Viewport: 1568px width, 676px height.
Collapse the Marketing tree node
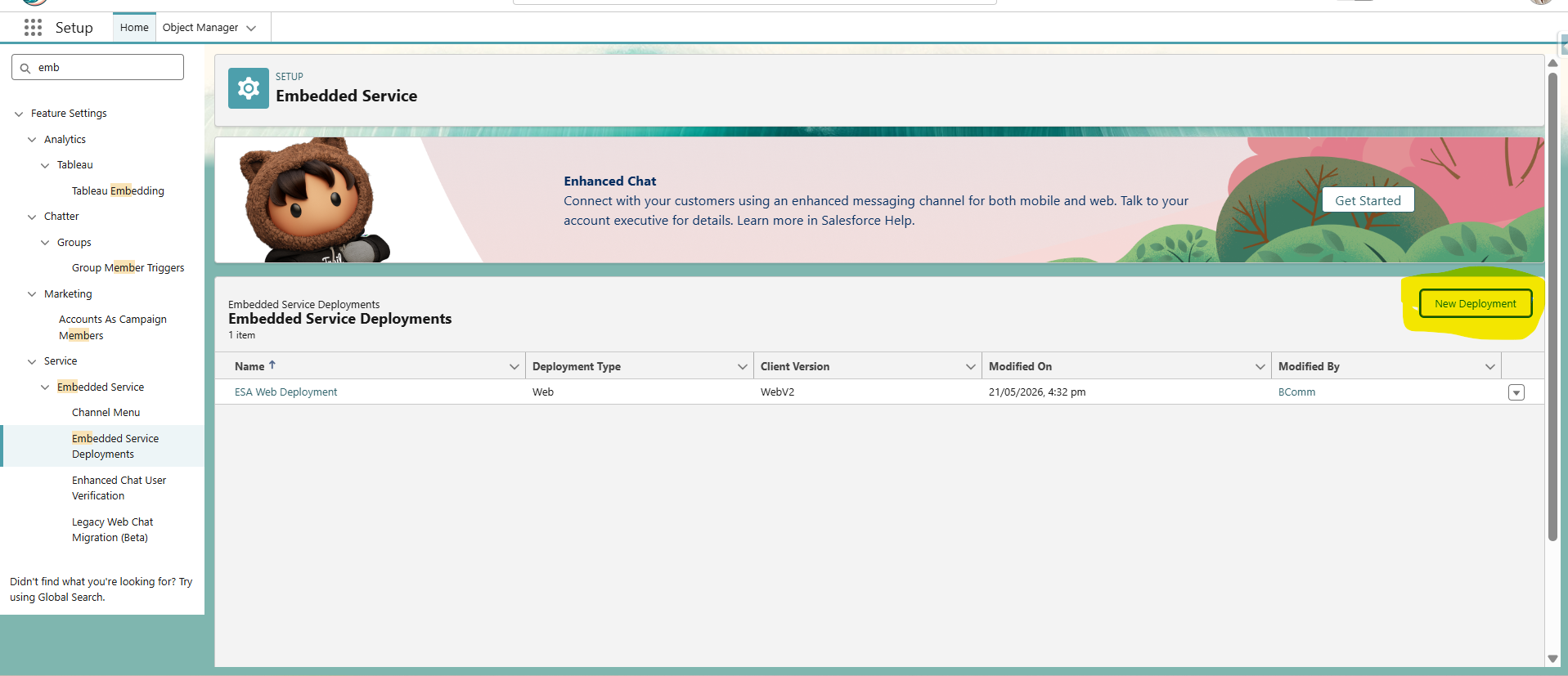[32, 294]
